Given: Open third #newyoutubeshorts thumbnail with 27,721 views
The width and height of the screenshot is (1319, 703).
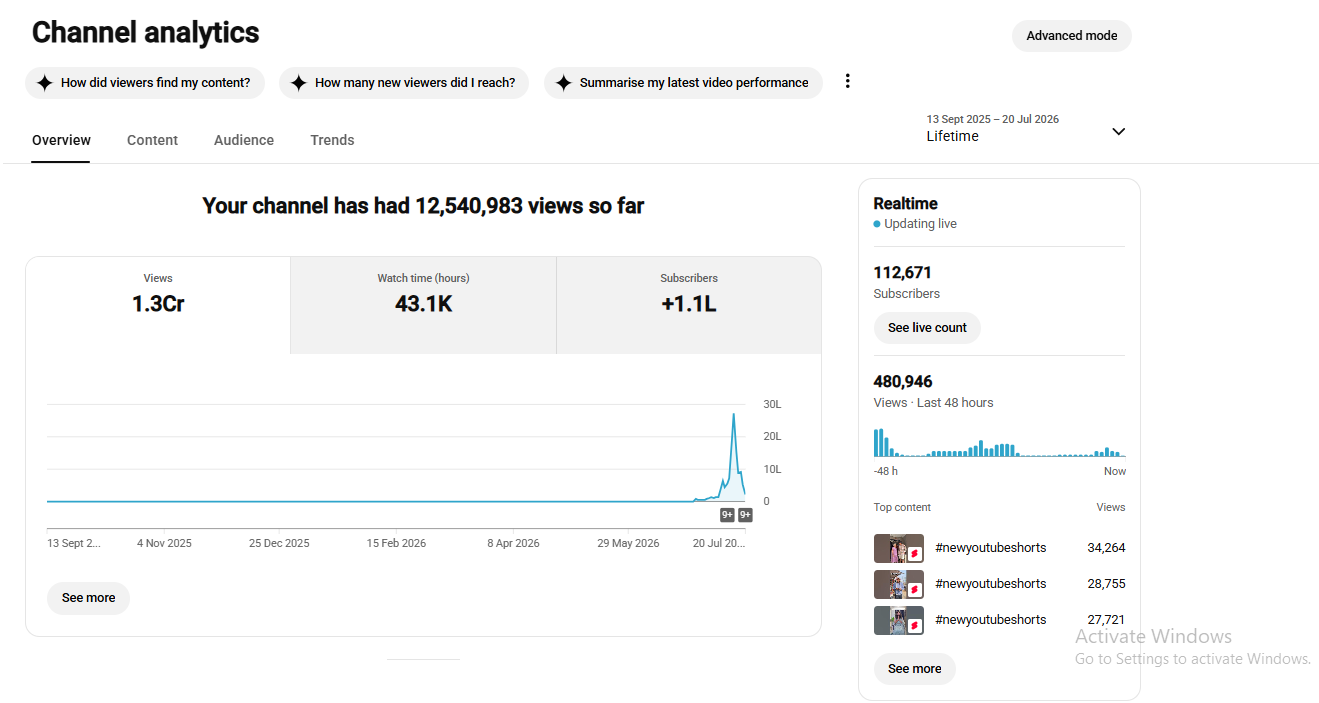Looking at the screenshot, I should (899, 620).
